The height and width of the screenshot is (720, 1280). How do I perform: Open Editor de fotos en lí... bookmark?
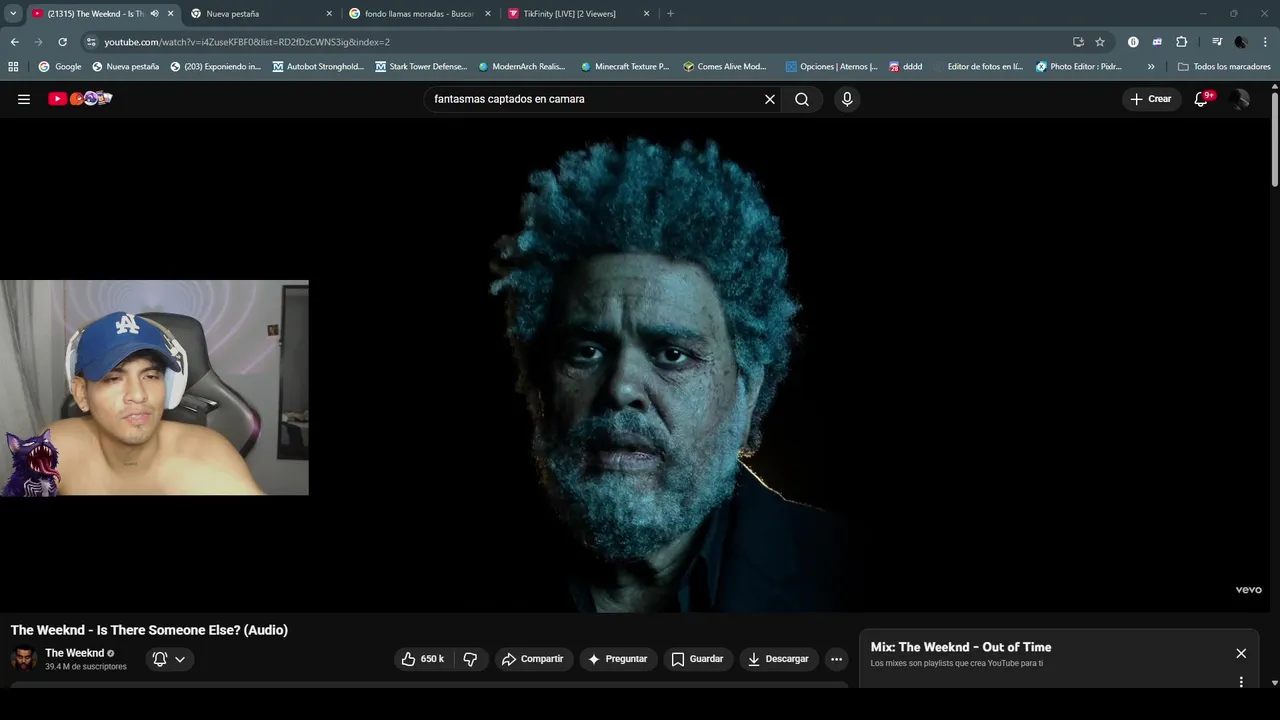pyautogui.click(x=979, y=67)
